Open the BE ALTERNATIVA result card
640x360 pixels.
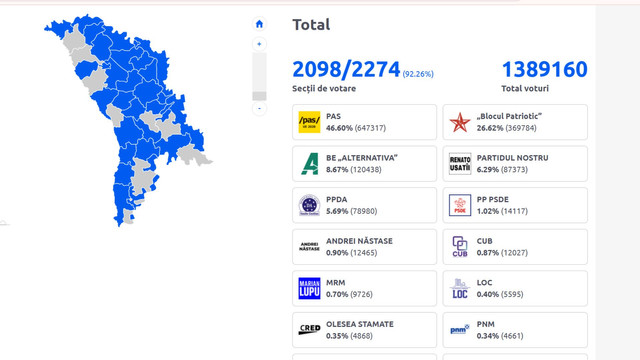coord(364,164)
